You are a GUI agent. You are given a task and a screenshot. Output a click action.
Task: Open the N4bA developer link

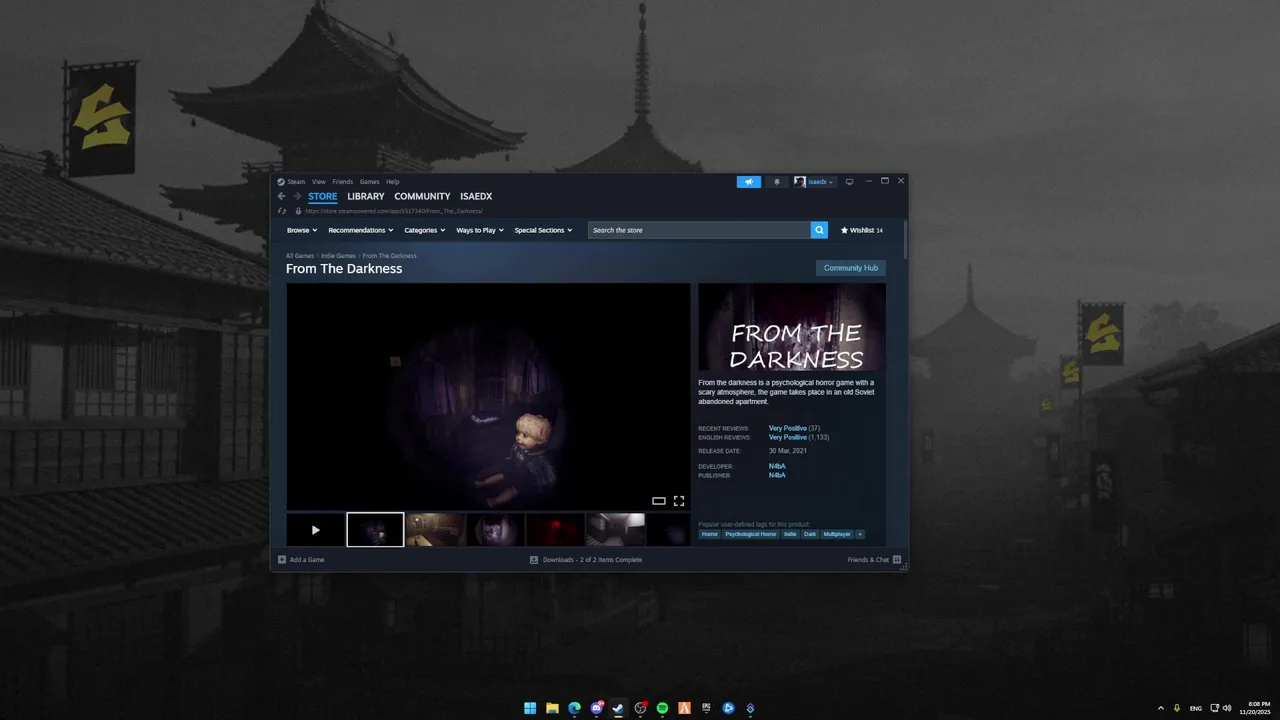777,466
